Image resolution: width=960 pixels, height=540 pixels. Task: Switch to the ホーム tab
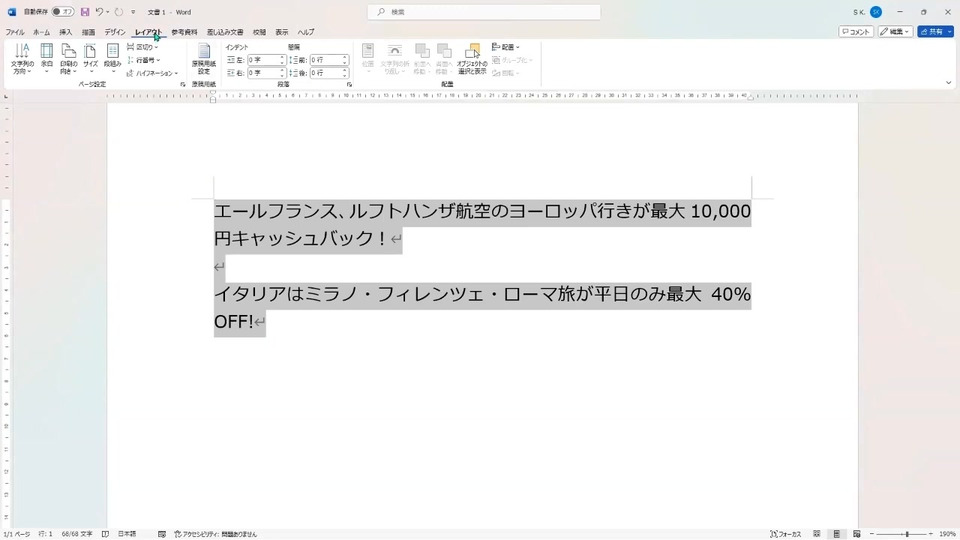(x=42, y=32)
